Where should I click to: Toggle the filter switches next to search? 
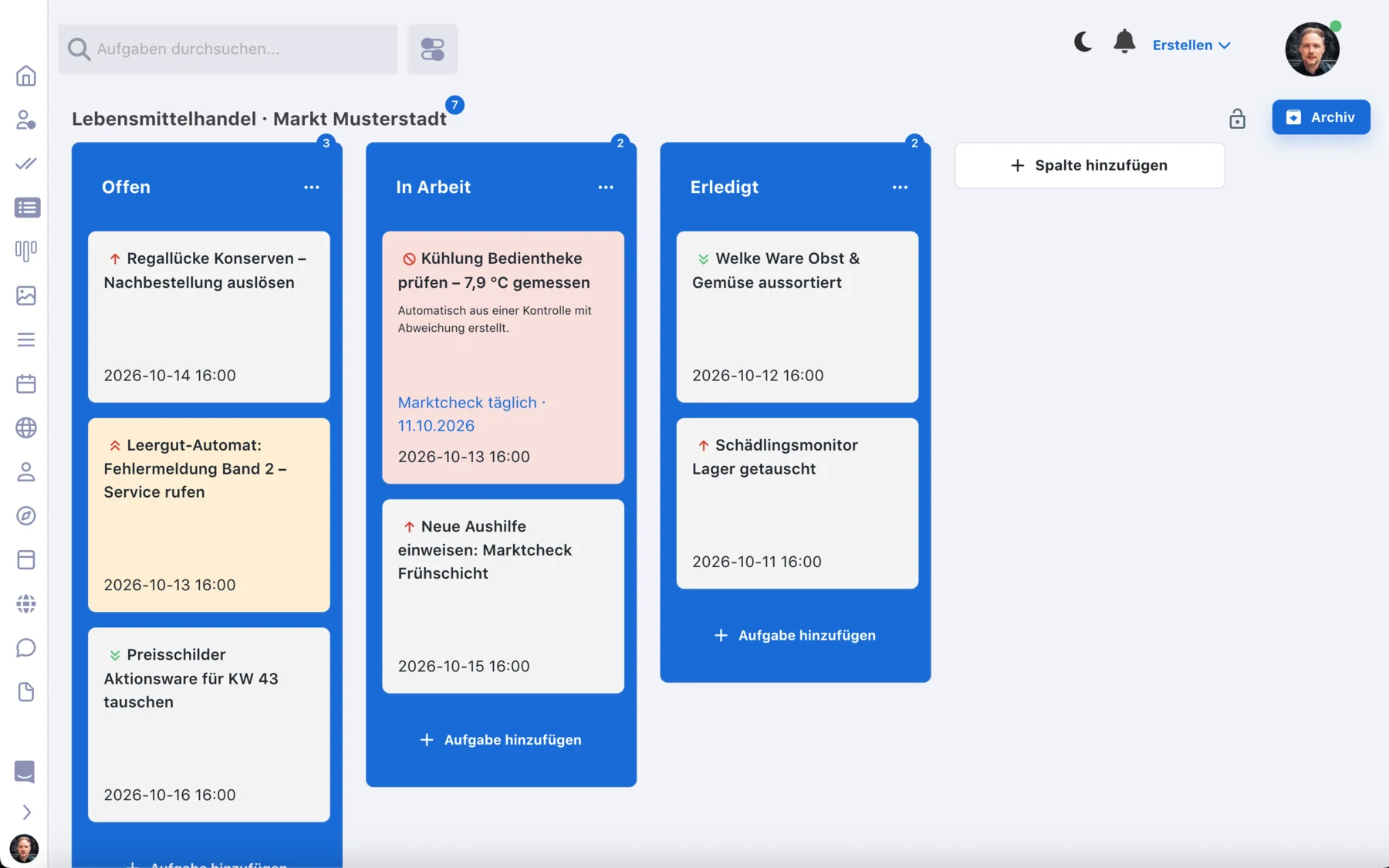[x=432, y=49]
